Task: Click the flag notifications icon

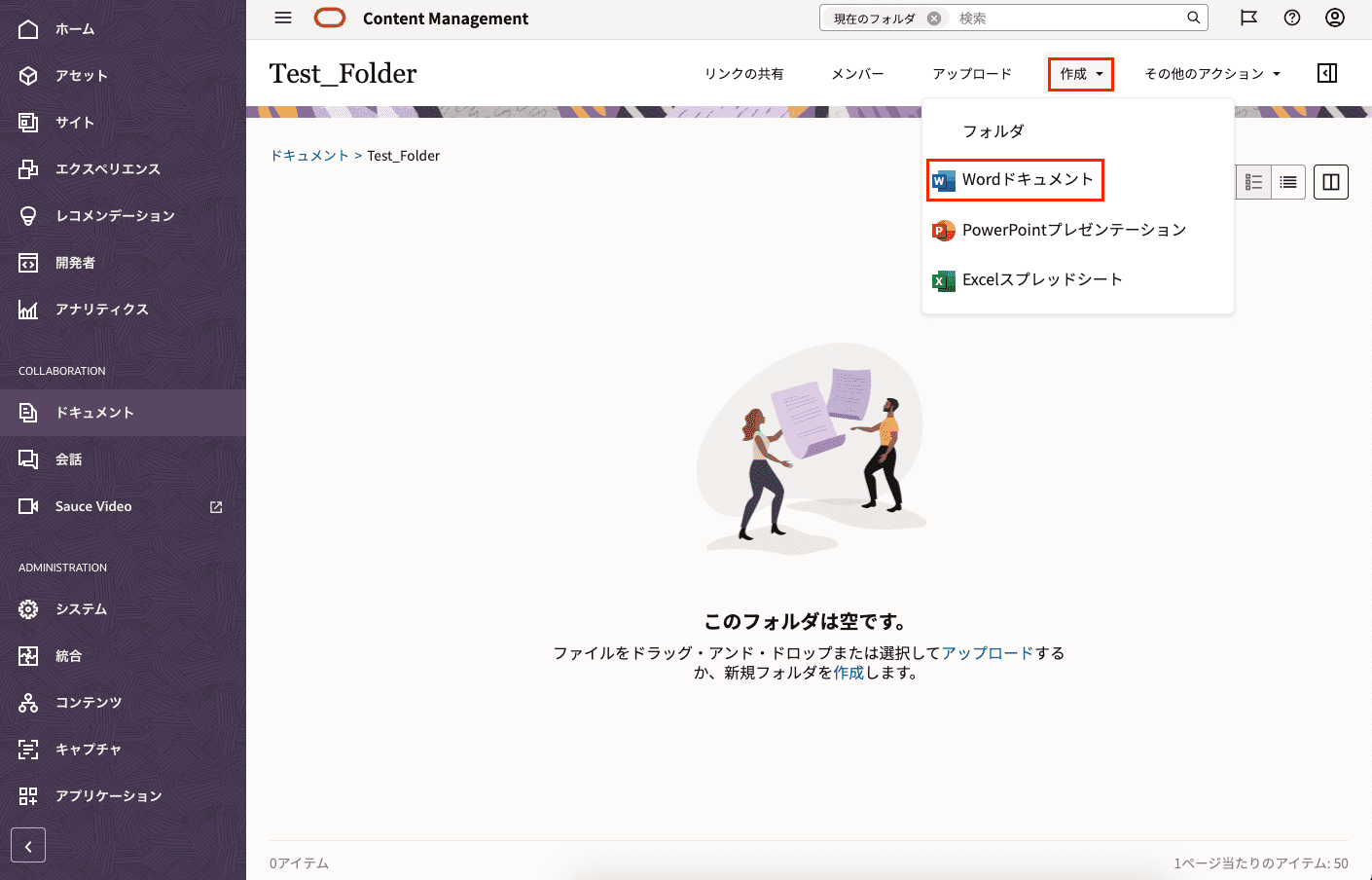Action: pos(1248,18)
